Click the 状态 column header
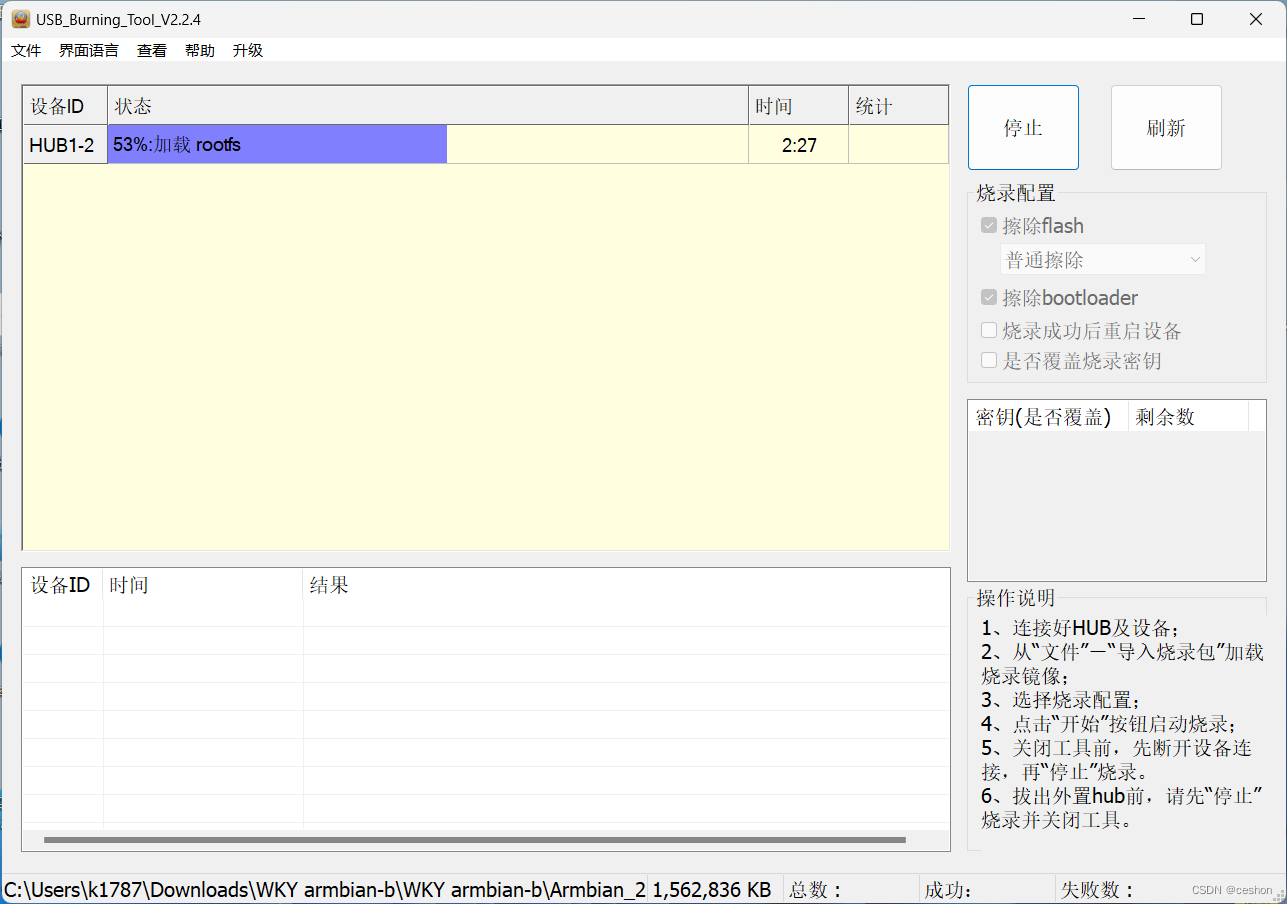The image size is (1287, 904). tap(131, 105)
